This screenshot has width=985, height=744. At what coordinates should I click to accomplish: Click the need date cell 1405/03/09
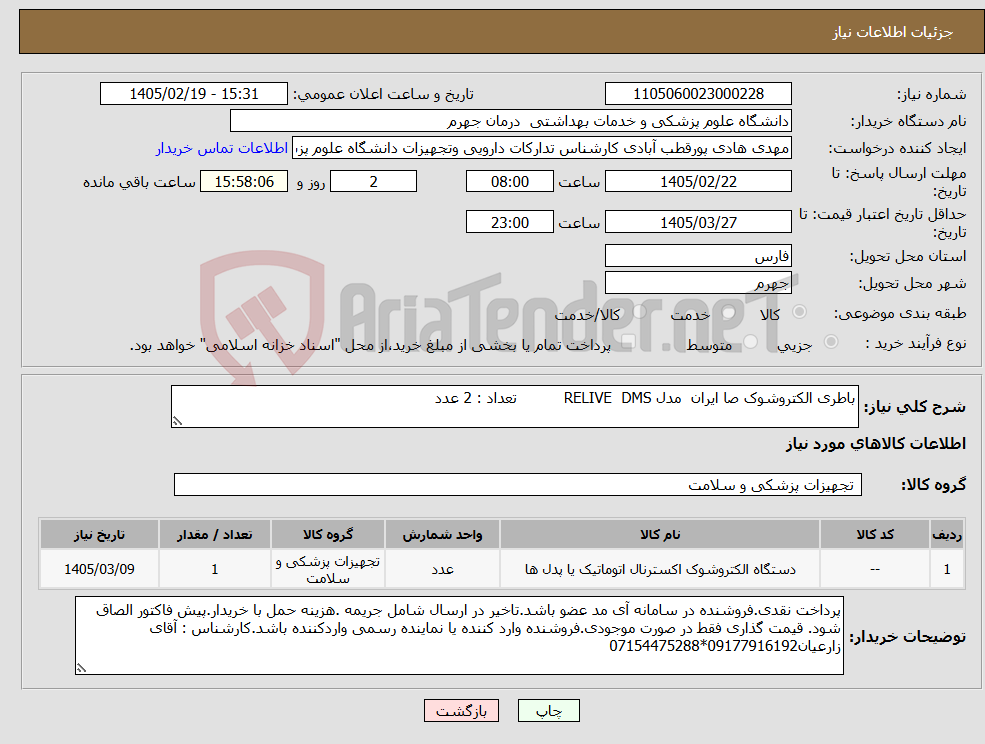point(99,569)
